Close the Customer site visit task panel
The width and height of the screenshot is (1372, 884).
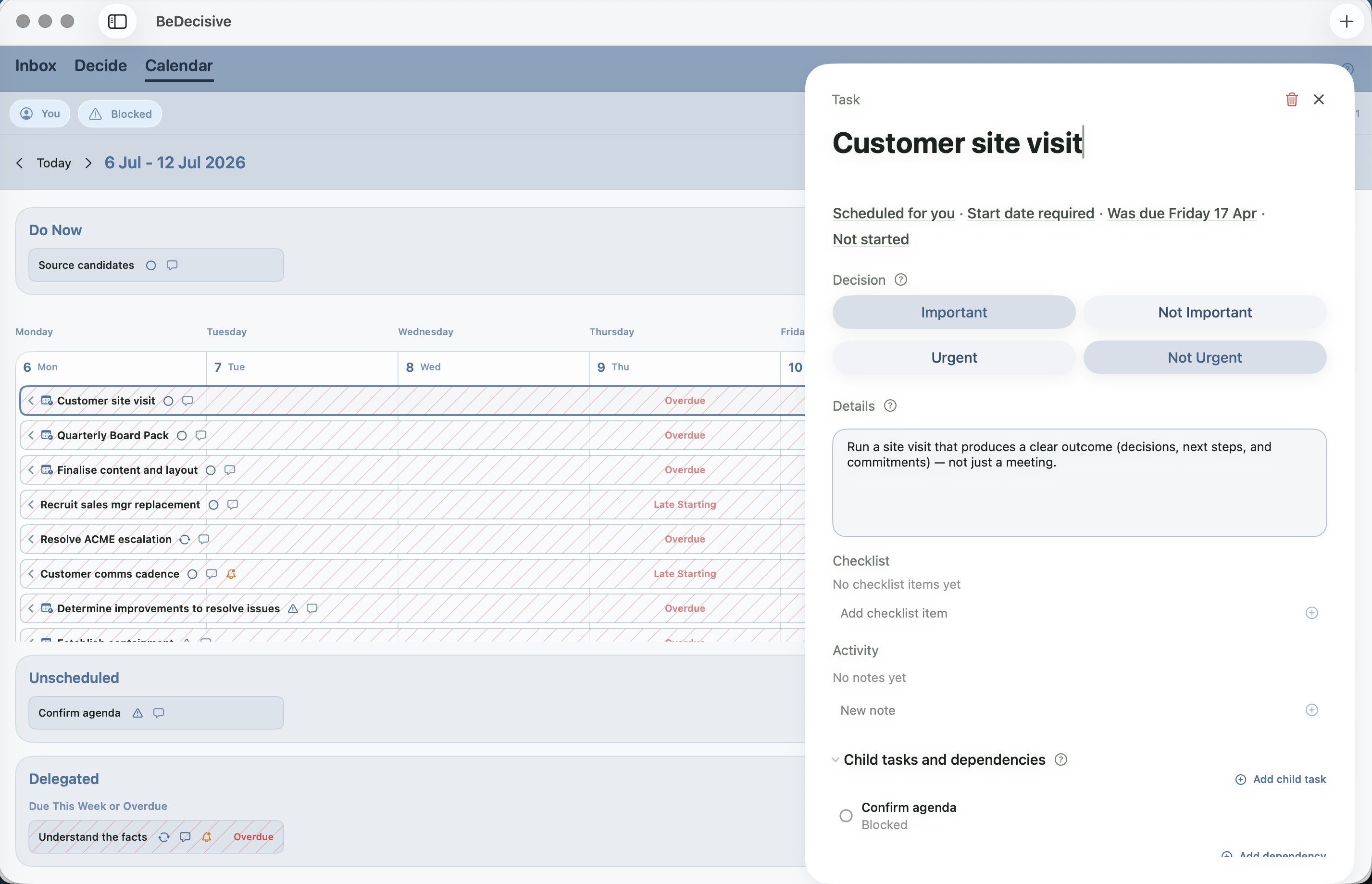(x=1319, y=99)
